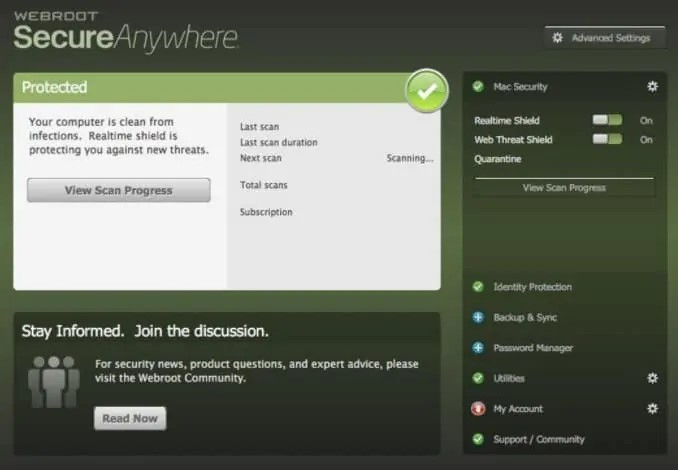Screen dimensions: 678x470
Task: Toggle the Web Threat Shield switch
Action: pos(607,139)
